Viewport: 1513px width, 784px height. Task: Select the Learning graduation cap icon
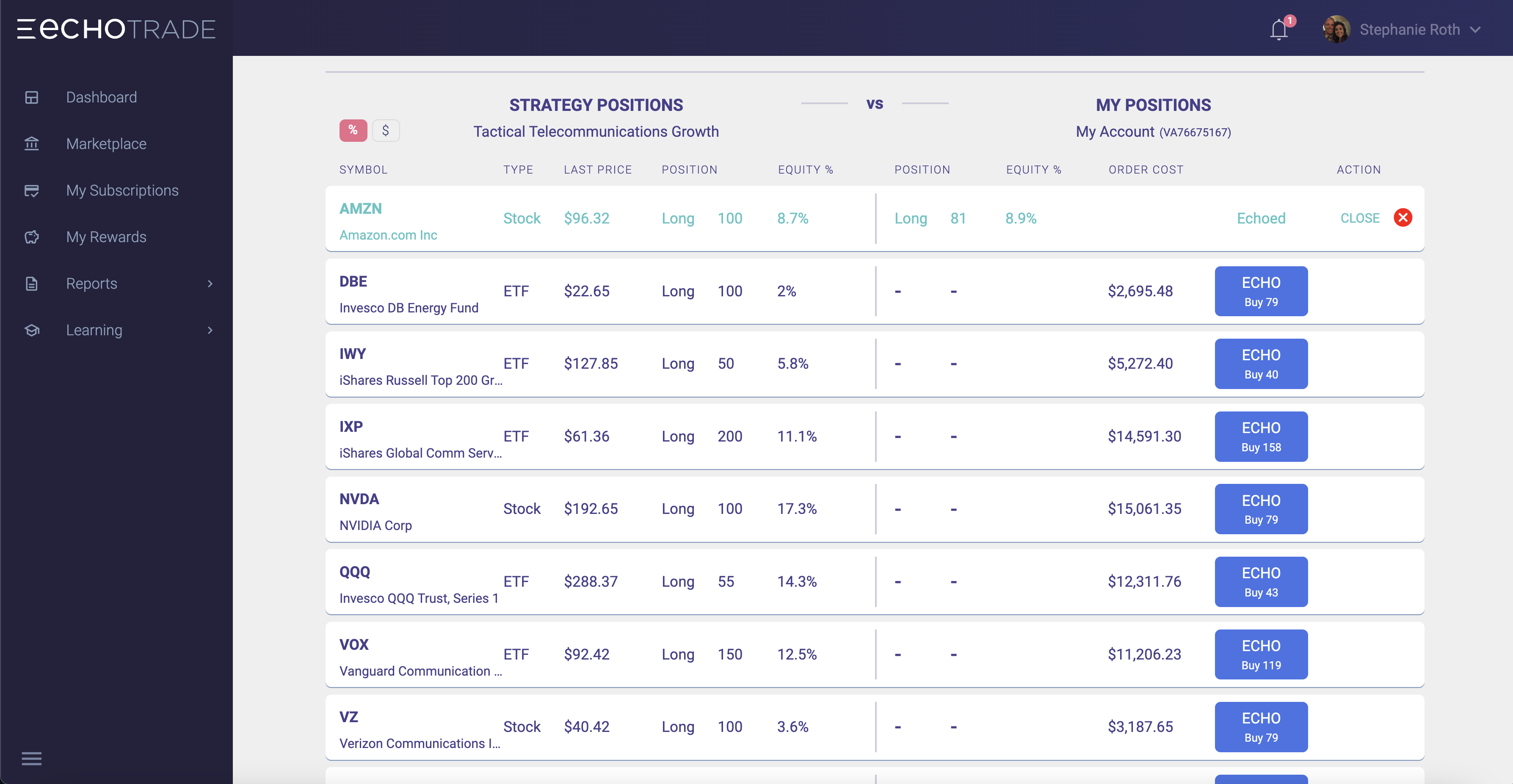[32, 330]
